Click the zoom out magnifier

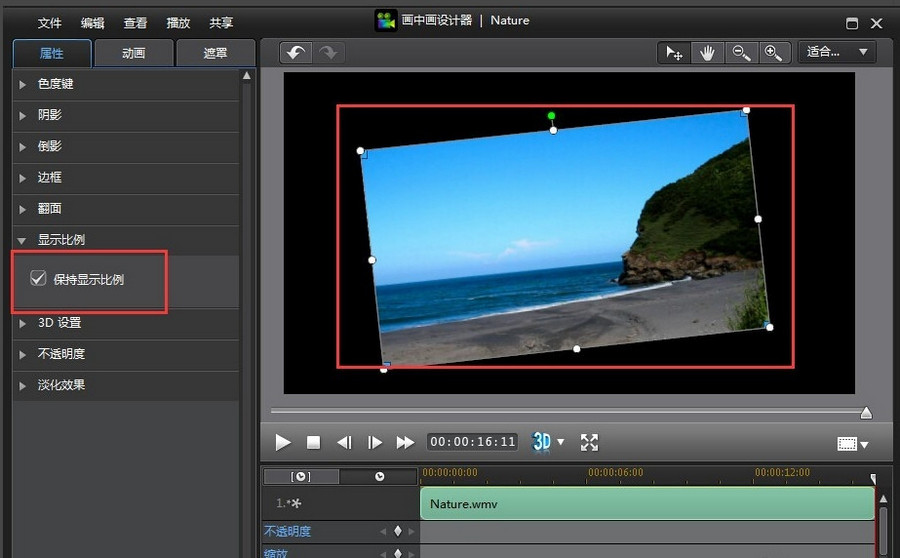(x=740, y=53)
